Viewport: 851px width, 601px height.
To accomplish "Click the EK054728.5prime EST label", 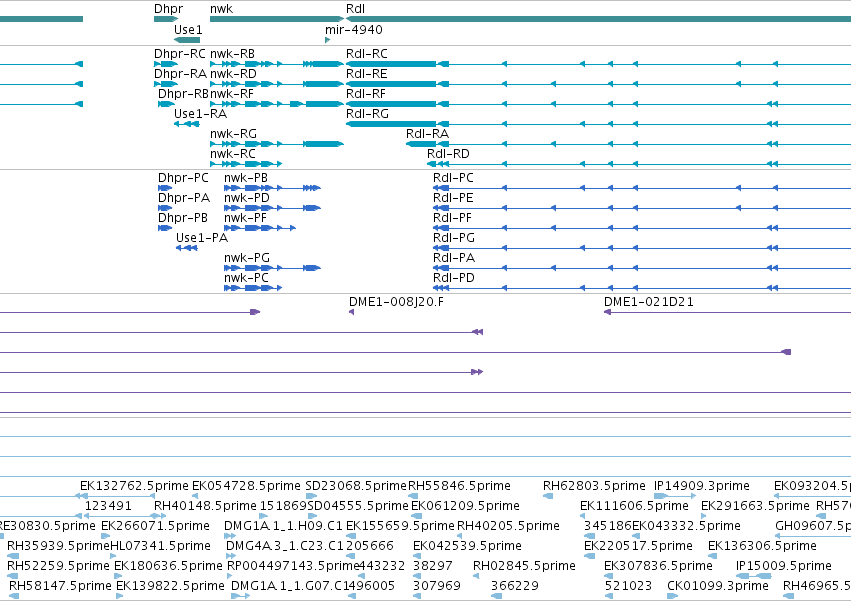I will (246, 486).
